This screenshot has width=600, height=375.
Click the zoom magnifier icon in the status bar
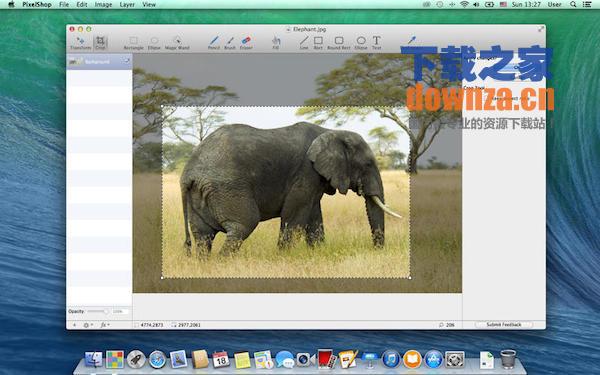441,325
